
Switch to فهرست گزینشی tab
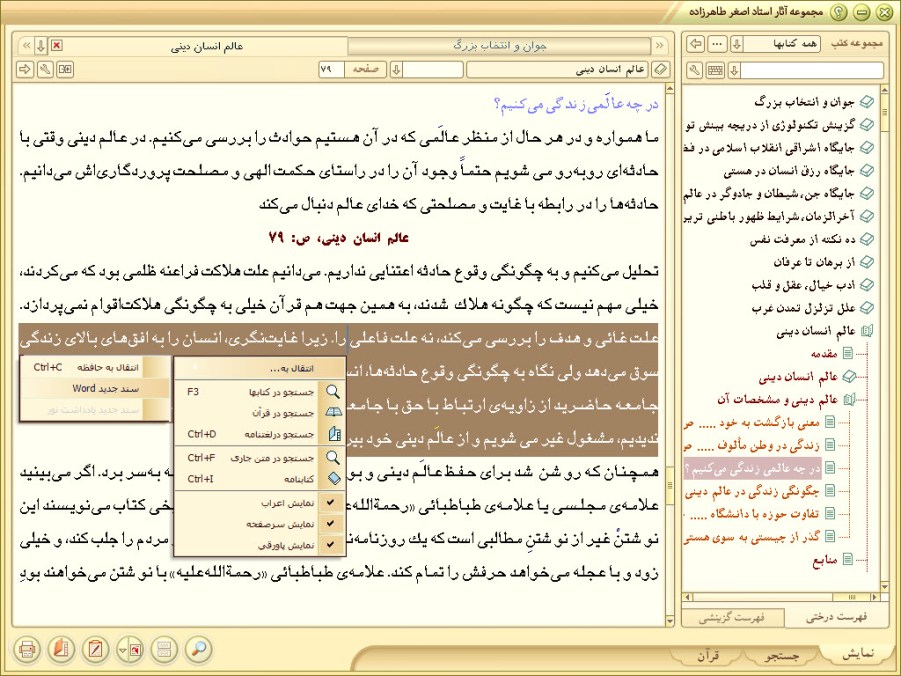731,618
